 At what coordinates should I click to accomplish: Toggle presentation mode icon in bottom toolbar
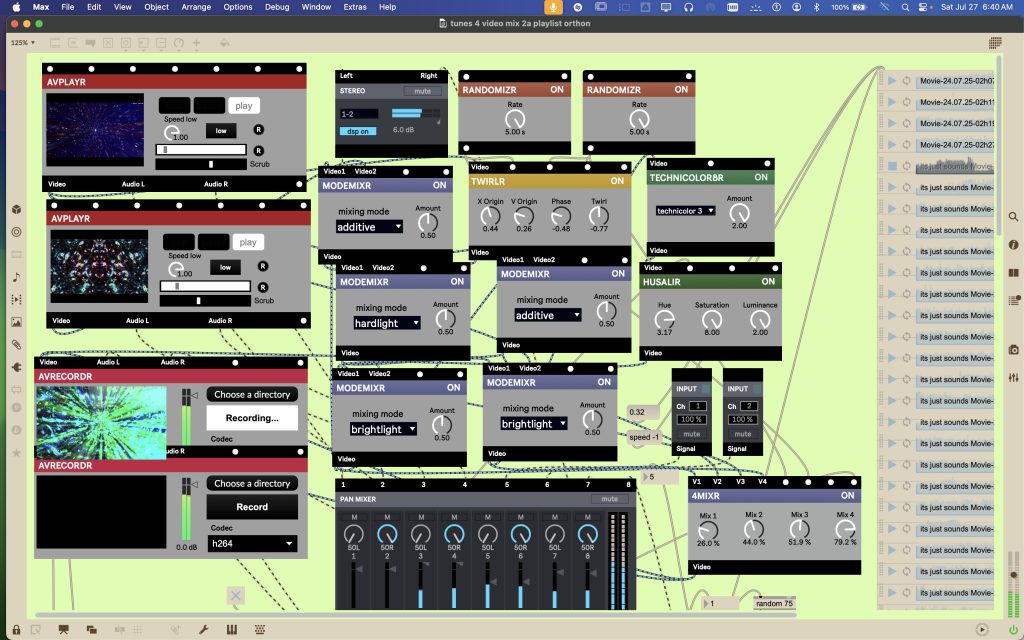click(x=63, y=630)
